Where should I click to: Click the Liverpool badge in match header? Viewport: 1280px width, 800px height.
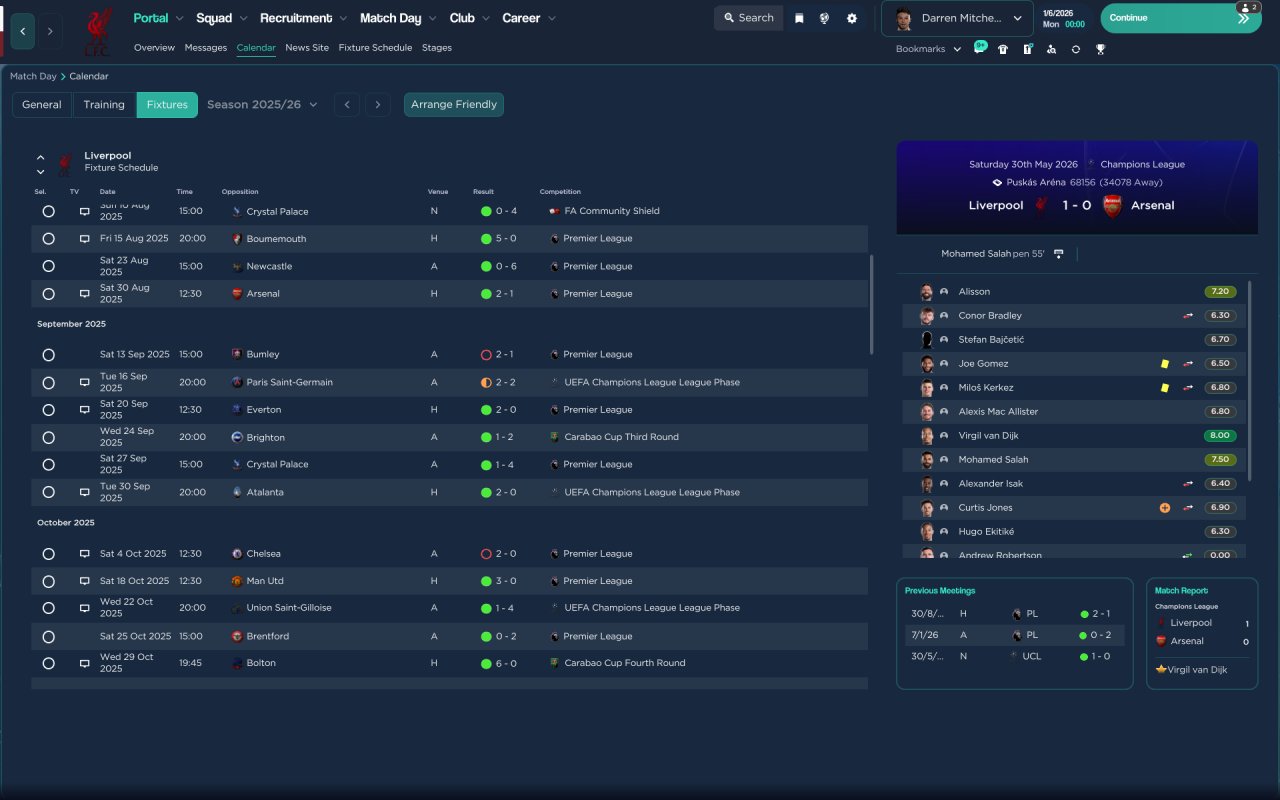[x=1041, y=205]
